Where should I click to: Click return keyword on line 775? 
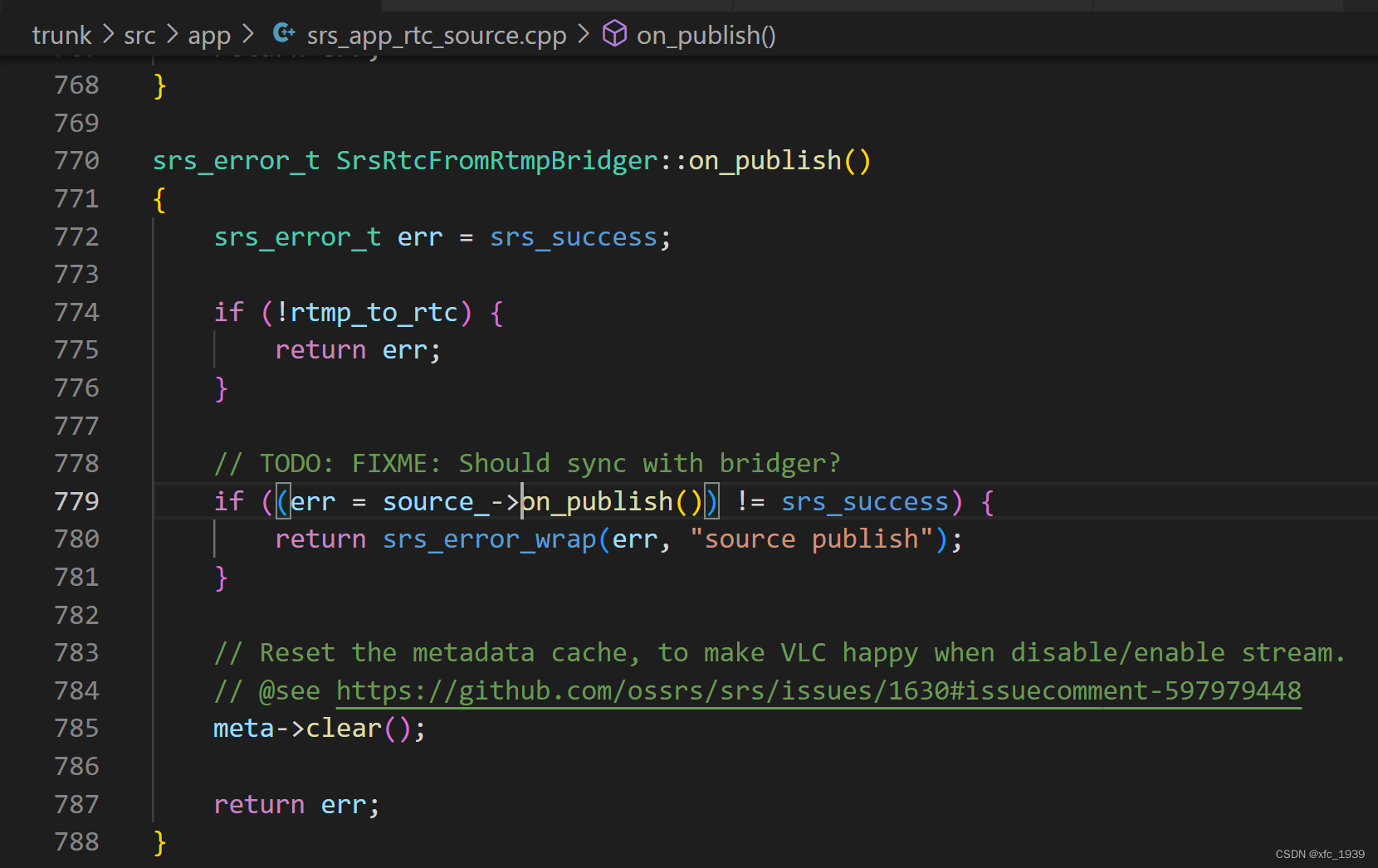tap(320, 350)
